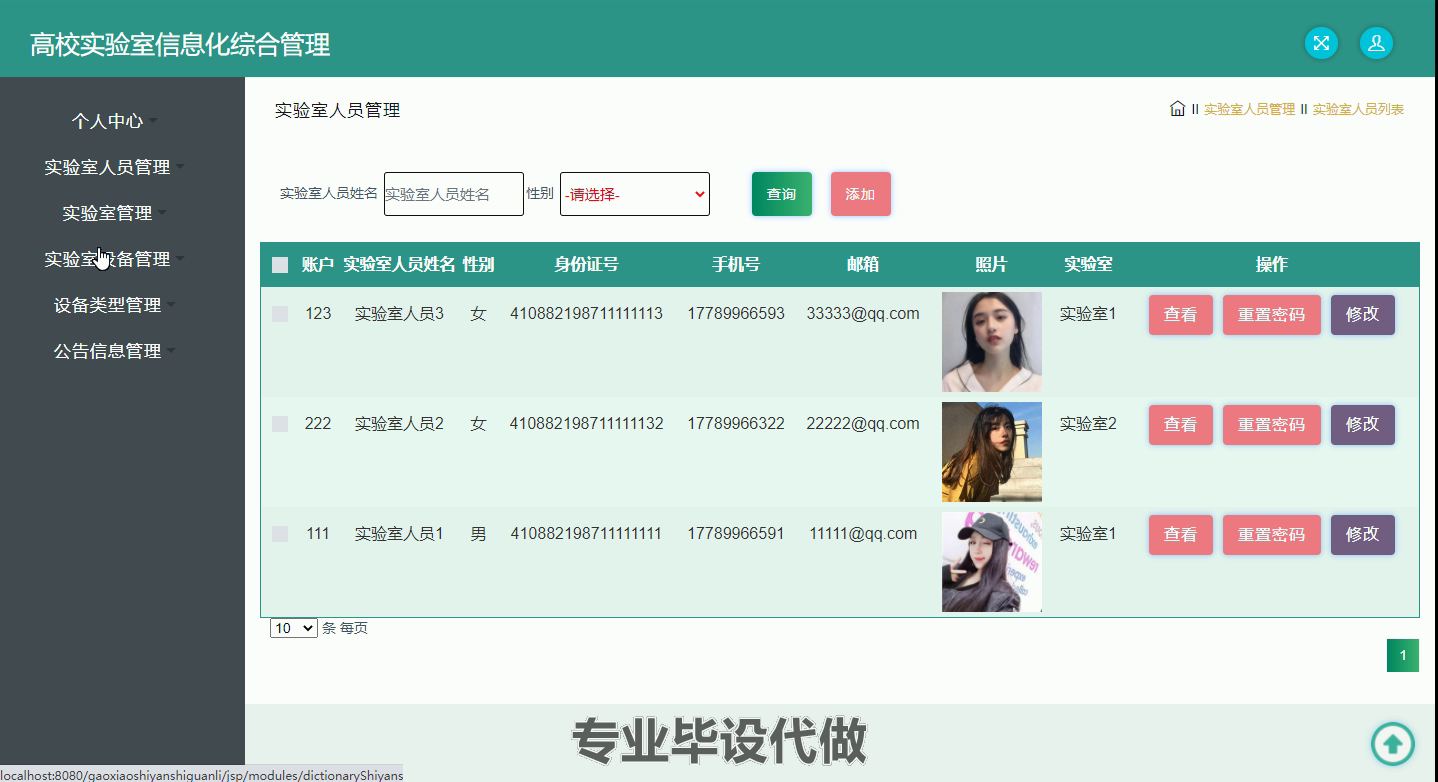Click name cell 实验室人员1

399,534
